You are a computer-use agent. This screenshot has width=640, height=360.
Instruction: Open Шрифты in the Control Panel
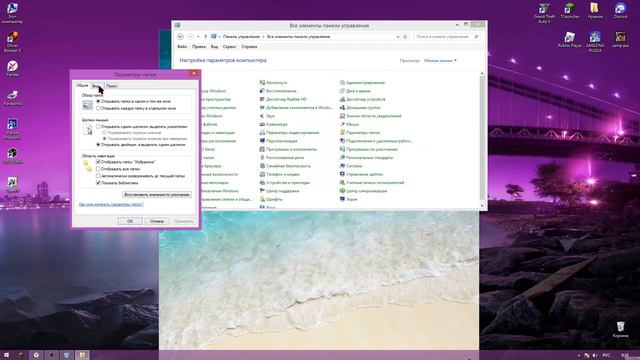pos(271,199)
